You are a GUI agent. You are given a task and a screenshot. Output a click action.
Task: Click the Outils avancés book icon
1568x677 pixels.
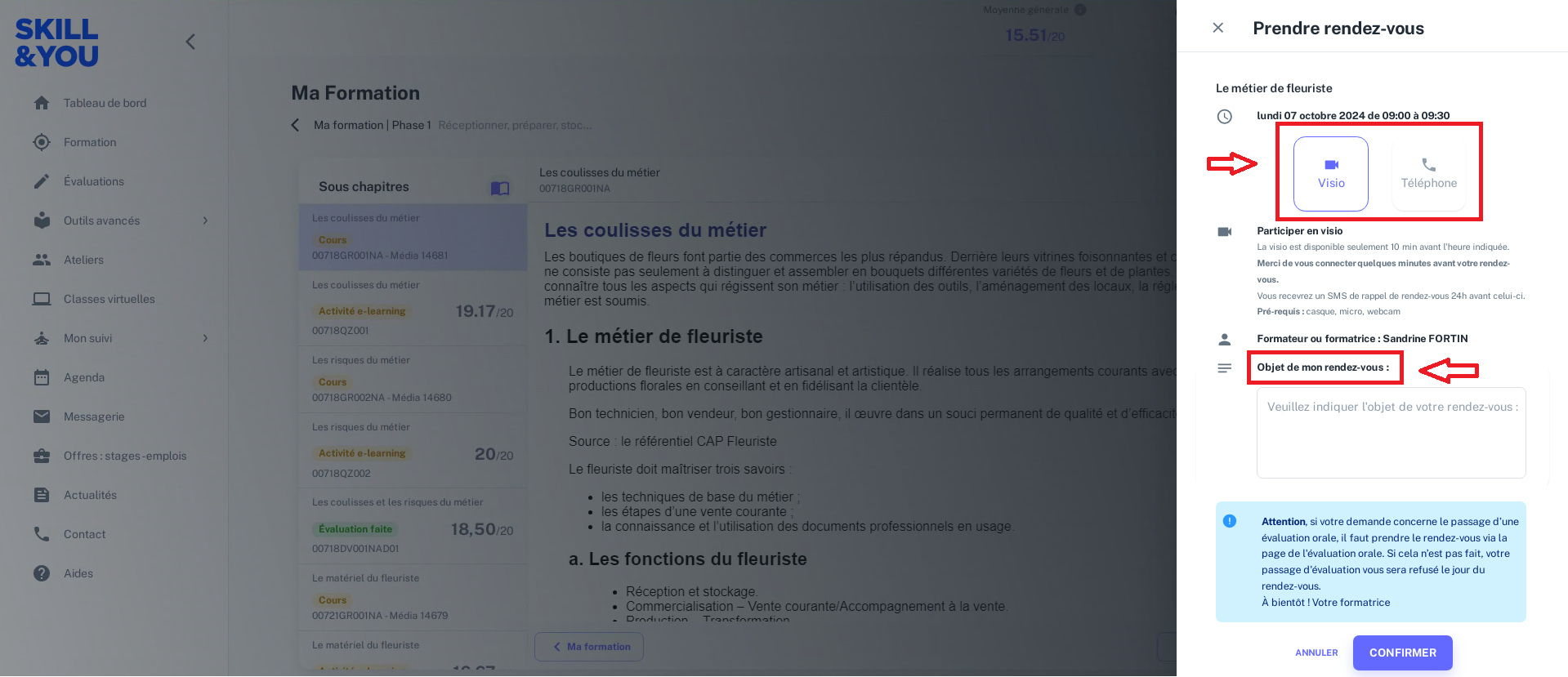point(42,220)
